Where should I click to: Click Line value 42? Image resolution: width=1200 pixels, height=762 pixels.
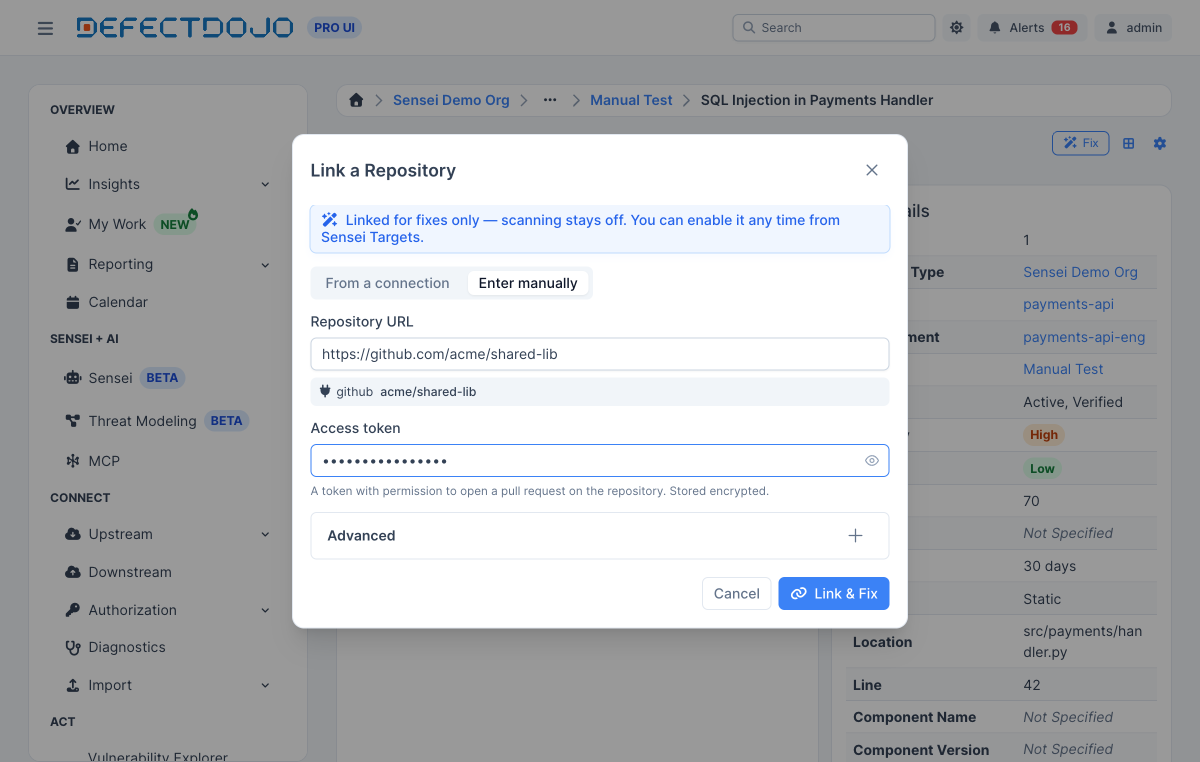1032,685
